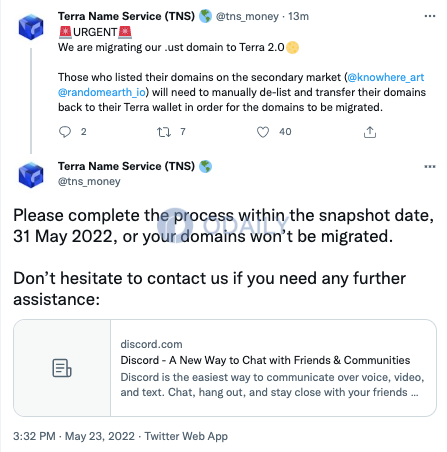The width and height of the screenshot is (447, 452).
Task: Open the second tweet's three-dot more menu
Action: (430, 166)
